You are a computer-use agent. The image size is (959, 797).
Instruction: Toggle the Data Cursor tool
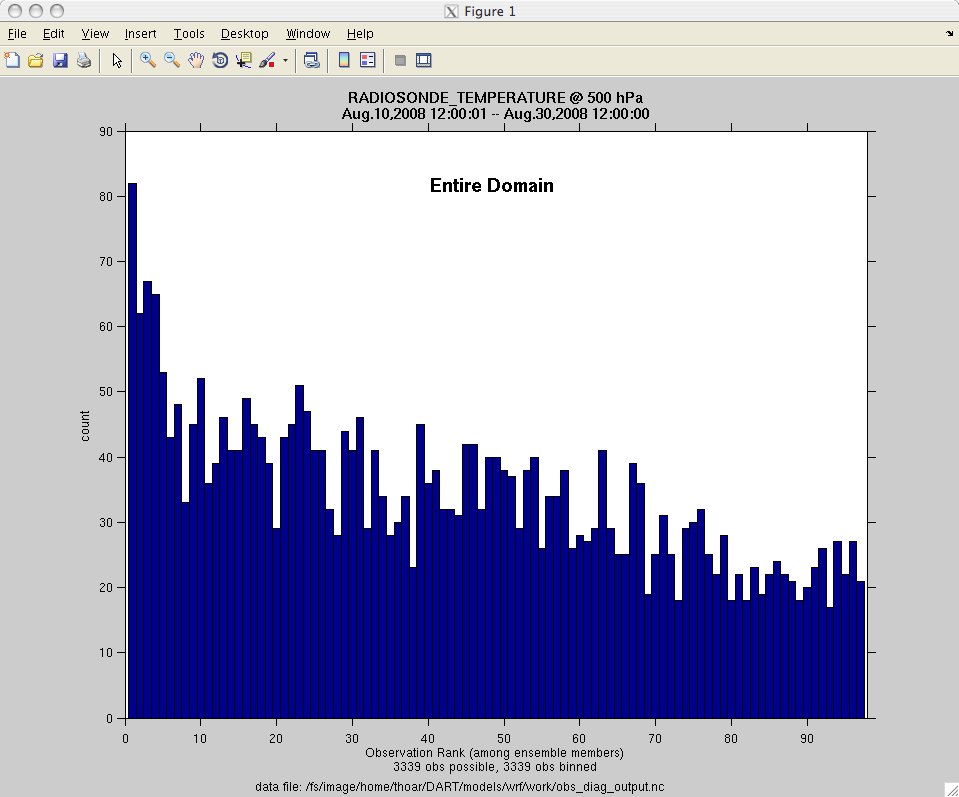(243, 60)
